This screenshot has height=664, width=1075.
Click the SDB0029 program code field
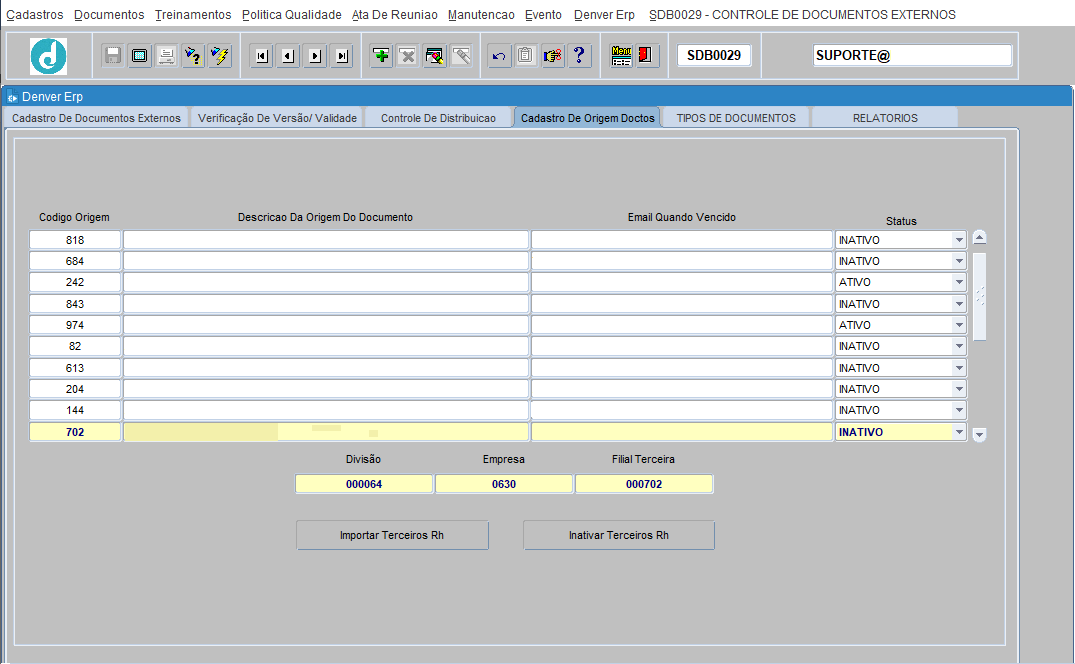[x=714, y=56]
